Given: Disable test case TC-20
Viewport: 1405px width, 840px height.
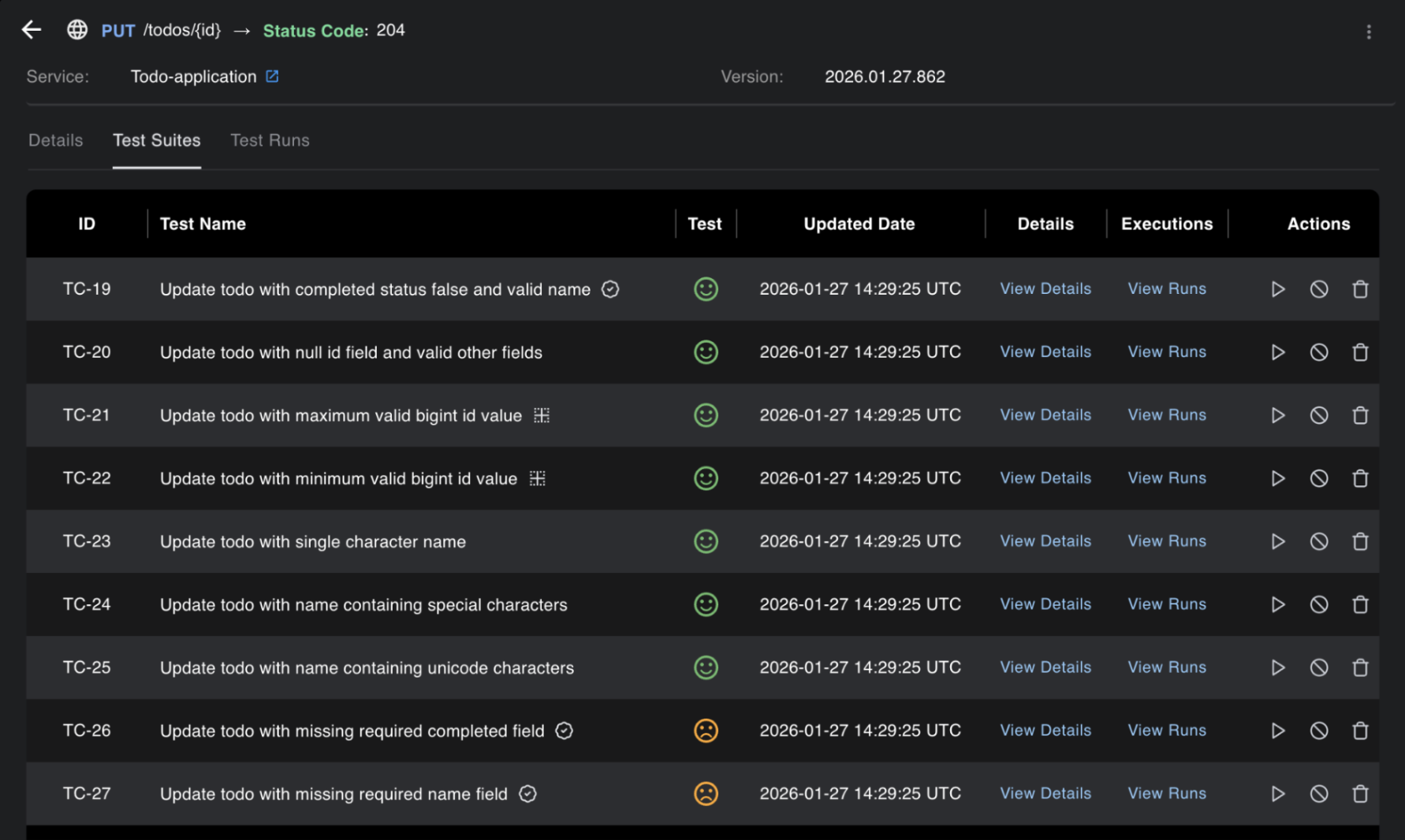Looking at the screenshot, I should click(1318, 352).
